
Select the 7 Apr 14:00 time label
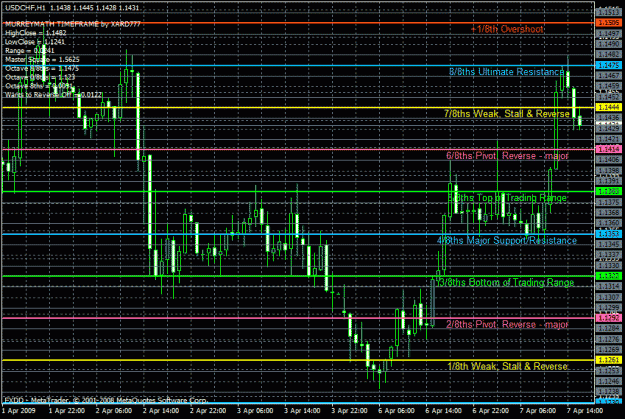585,411
